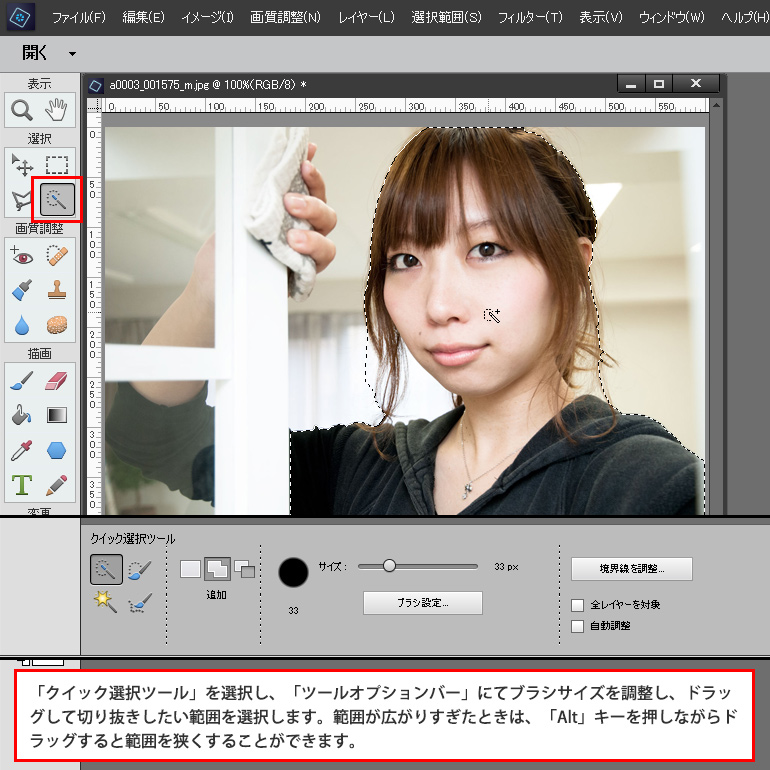
Task: Click the 境界線を調整... button
Action: pyautogui.click(x=631, y=569)
